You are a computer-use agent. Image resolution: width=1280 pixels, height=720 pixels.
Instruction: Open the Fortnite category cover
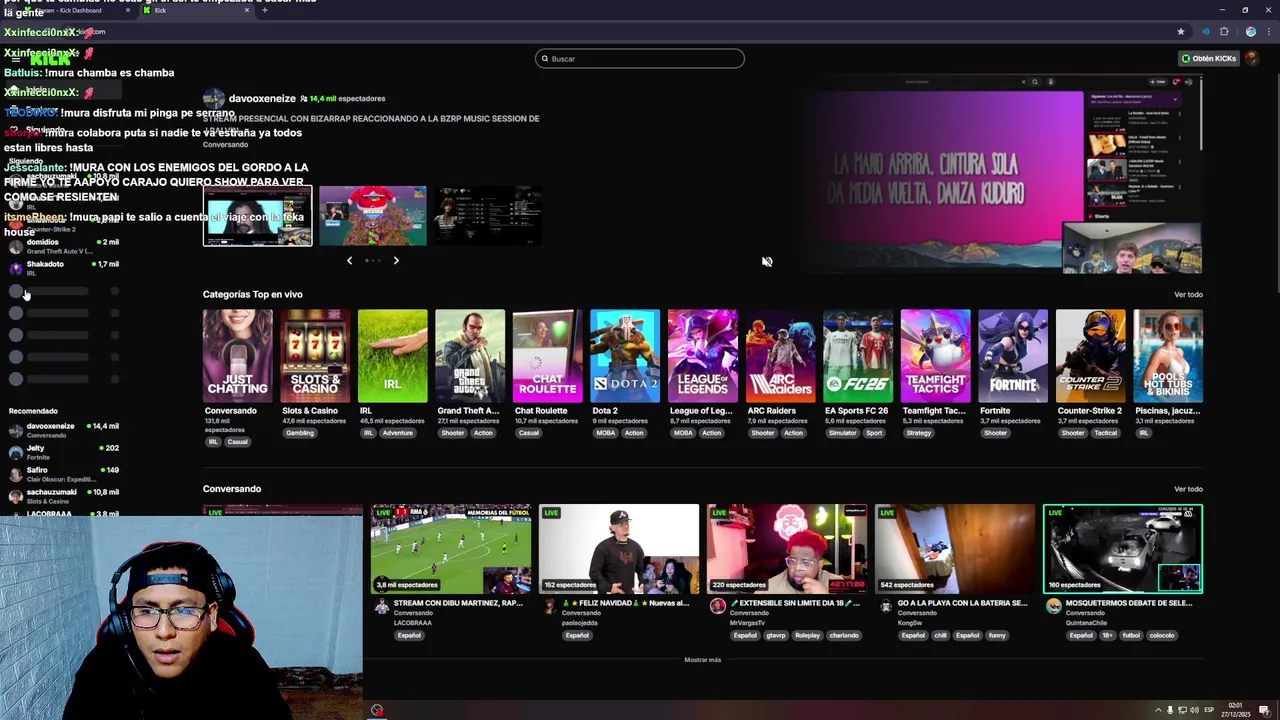[x=1012, y=355]
